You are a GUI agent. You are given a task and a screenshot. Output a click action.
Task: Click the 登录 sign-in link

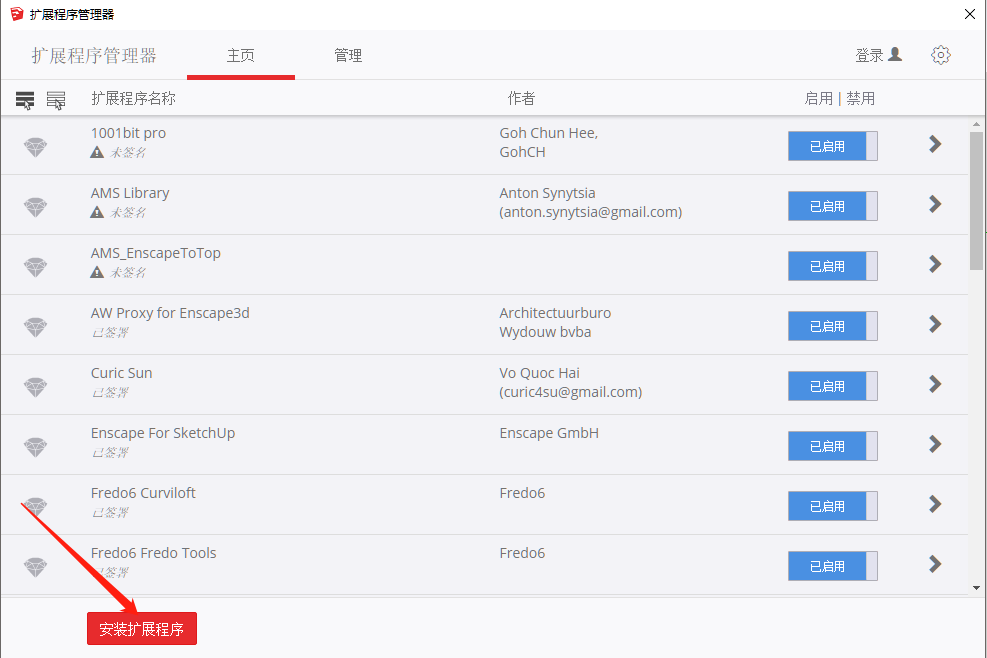click(x=869, y=55)
